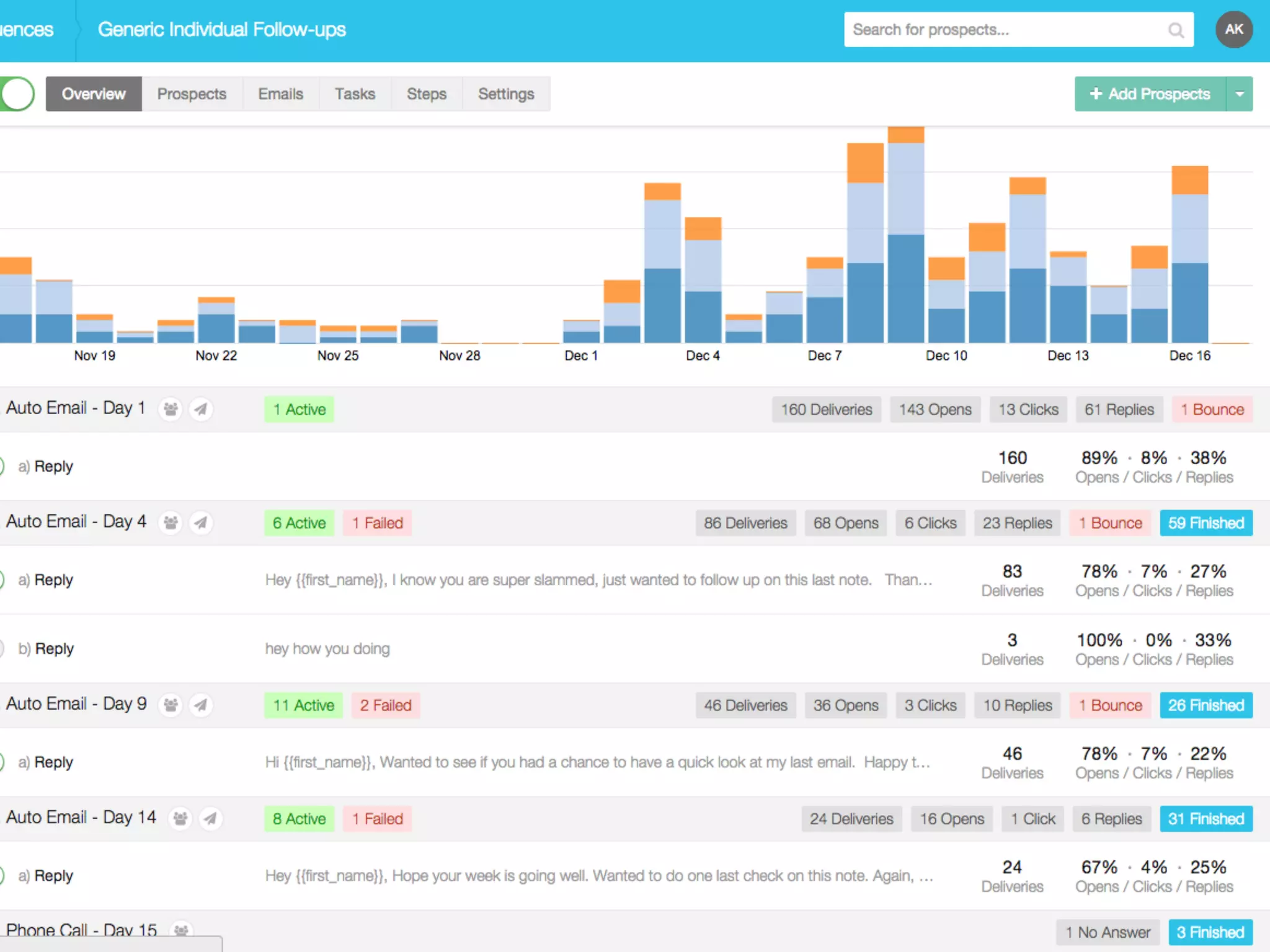The width and height of the screenshot is (1270, 952).
Task: Click the Add Prospects button
Action: point(1150,94)
